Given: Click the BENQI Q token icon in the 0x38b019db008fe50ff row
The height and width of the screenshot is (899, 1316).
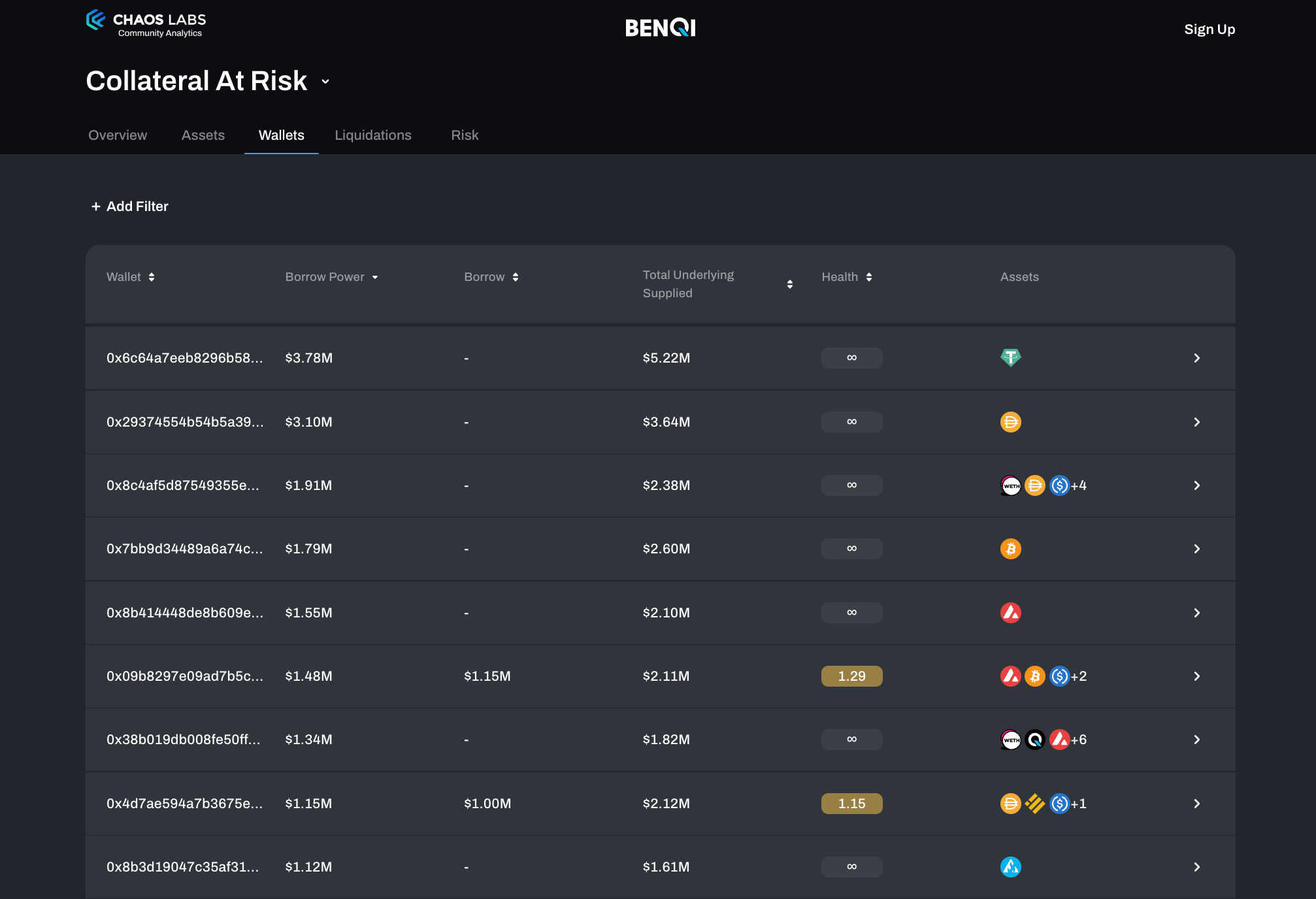Looking at the screenshot, I should click(1035, 740).
